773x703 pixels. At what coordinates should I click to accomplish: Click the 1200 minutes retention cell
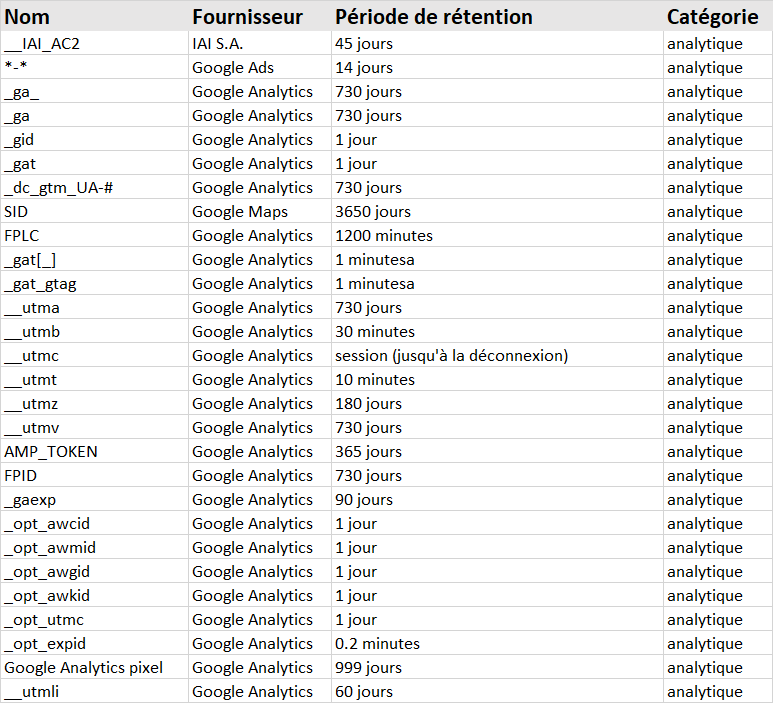(383, 236)
